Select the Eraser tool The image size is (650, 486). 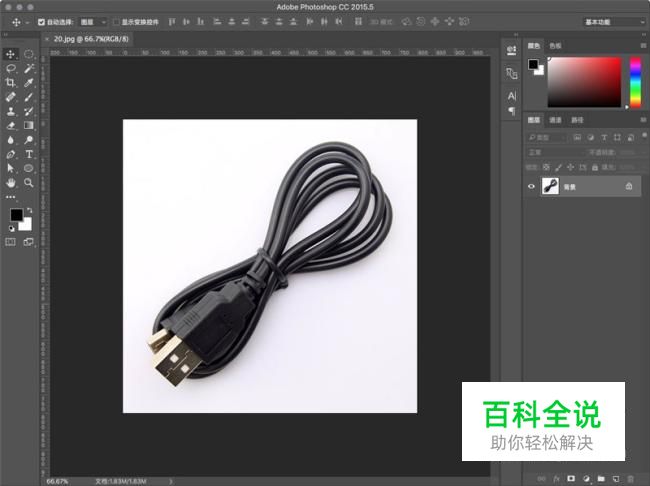10,125
